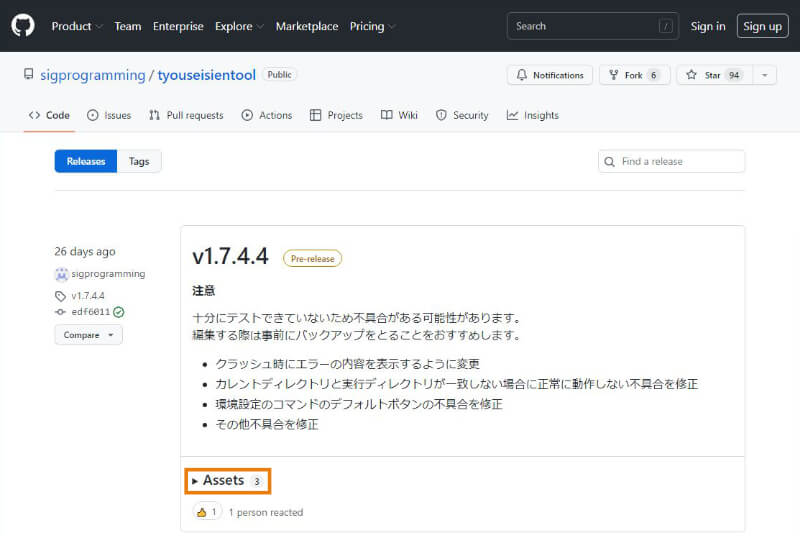This screenshot has height=536, width=800.
Task: Click the Sign up button
Action: point(762,26)
